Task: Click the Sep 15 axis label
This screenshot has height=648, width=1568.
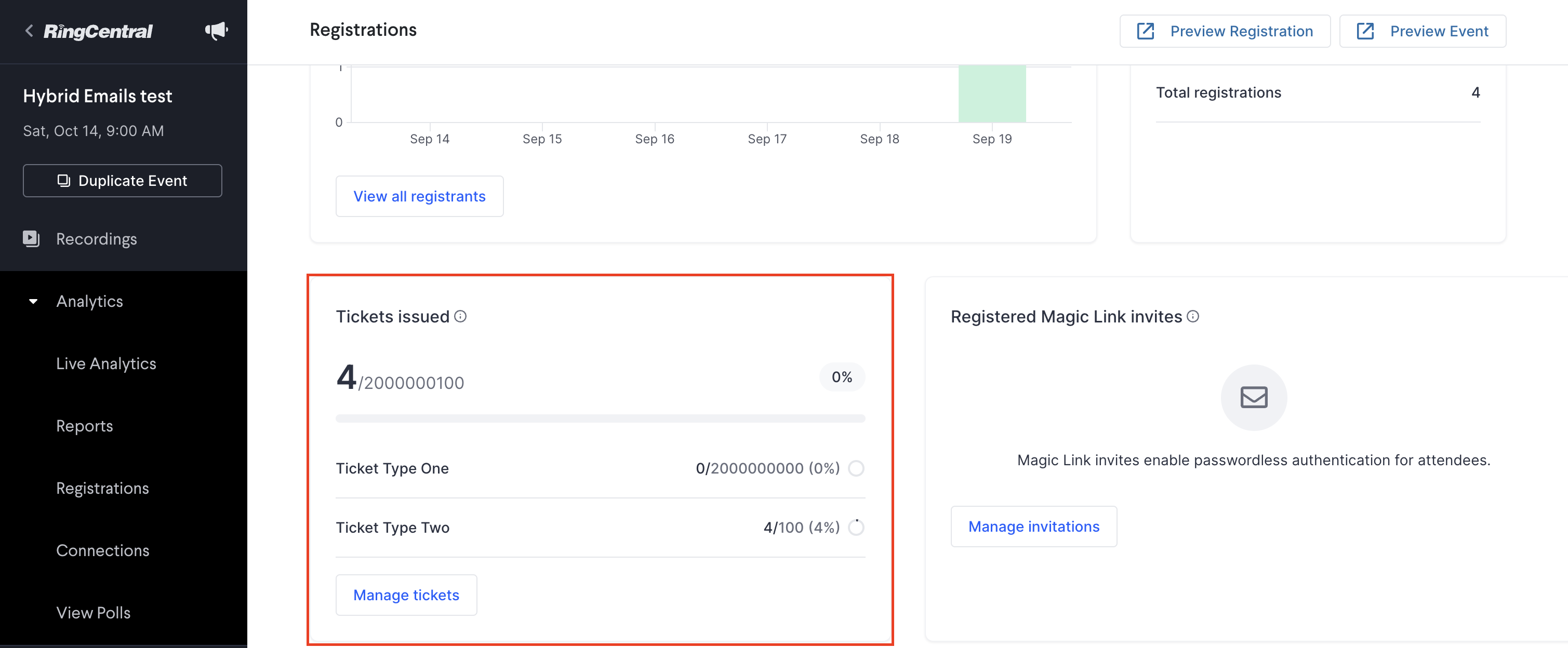Action: (542, 139)
